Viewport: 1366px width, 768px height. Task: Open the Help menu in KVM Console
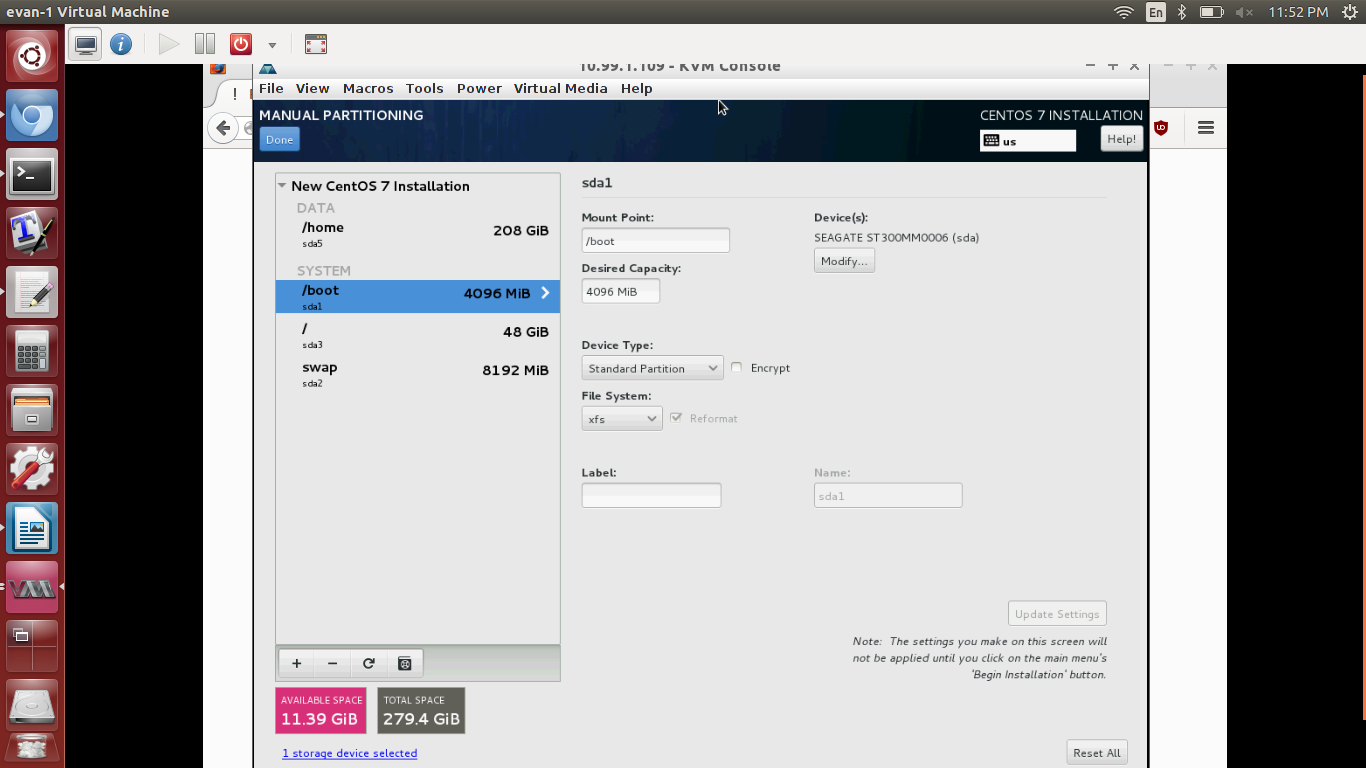(x=637, y=88)
